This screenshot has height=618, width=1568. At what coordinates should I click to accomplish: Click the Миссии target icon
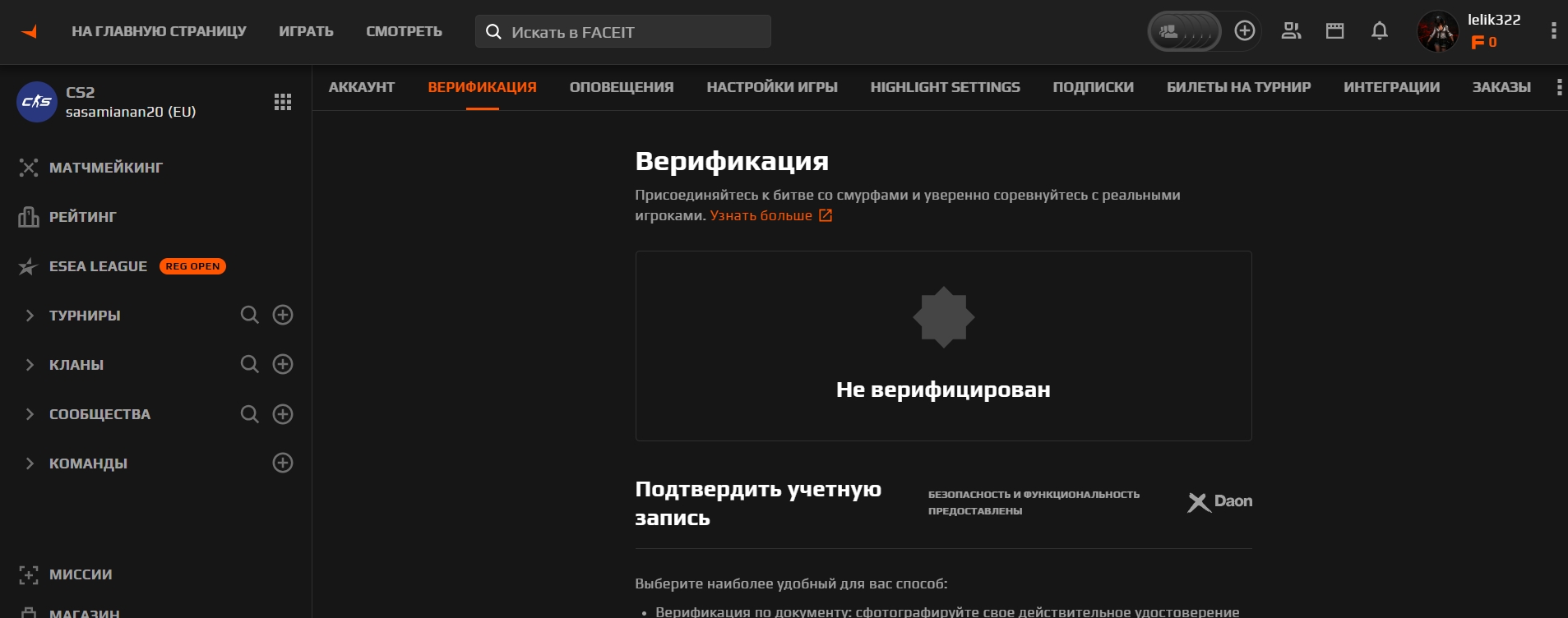tap(29, 574)
